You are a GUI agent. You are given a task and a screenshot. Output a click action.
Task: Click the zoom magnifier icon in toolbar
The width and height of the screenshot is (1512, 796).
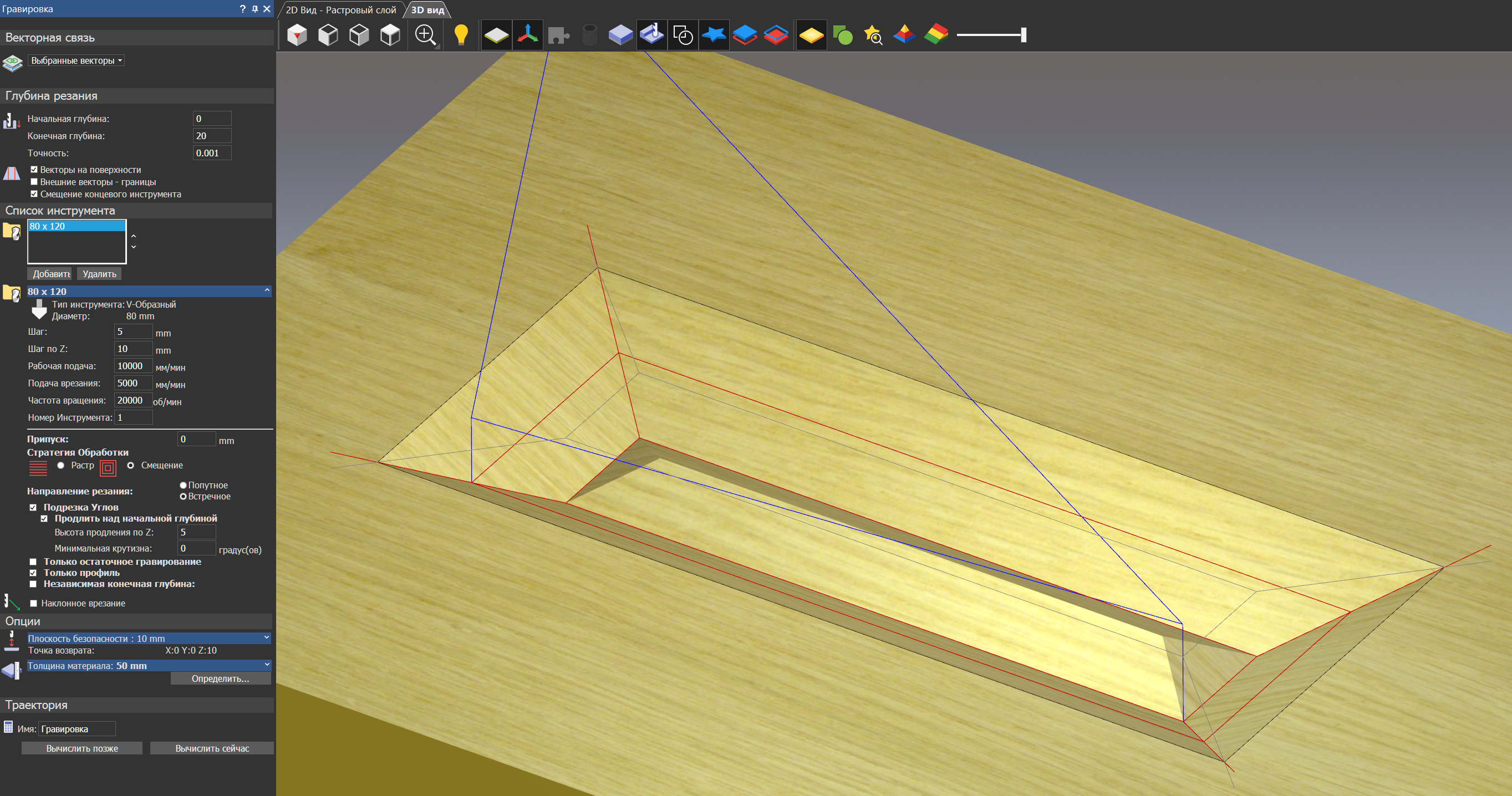click(425, 34)
